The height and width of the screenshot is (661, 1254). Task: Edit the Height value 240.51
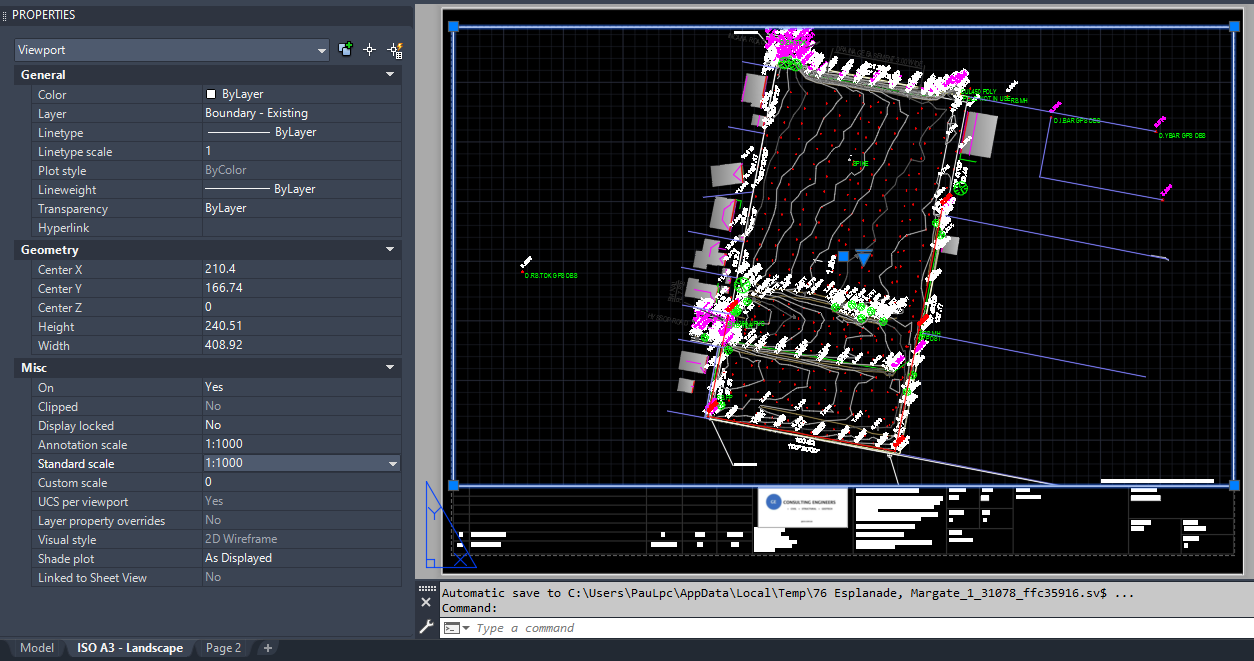[302, 326]
